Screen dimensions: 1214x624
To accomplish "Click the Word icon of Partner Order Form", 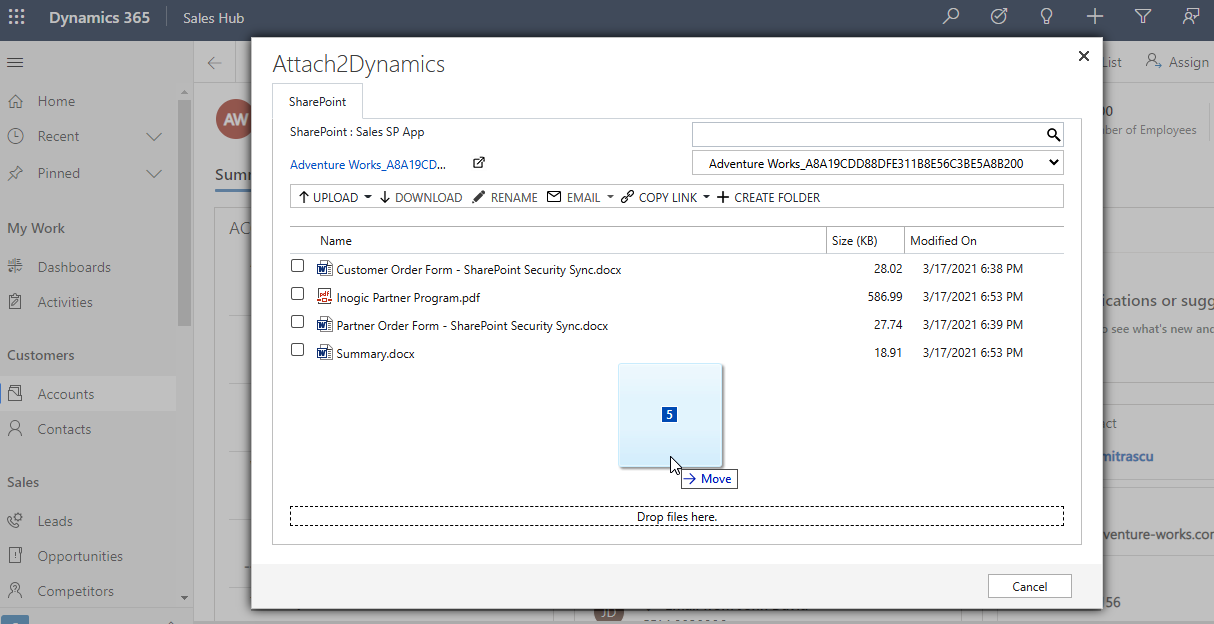I will point(324,324).
